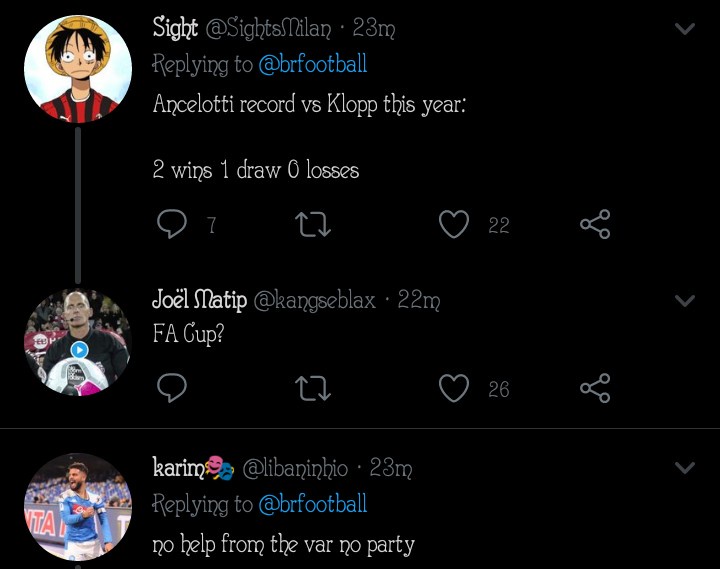Retweet Joël Matip's FA Cup tweet
The height and width of the screenshot is (569, 720).
coord(314,388)
